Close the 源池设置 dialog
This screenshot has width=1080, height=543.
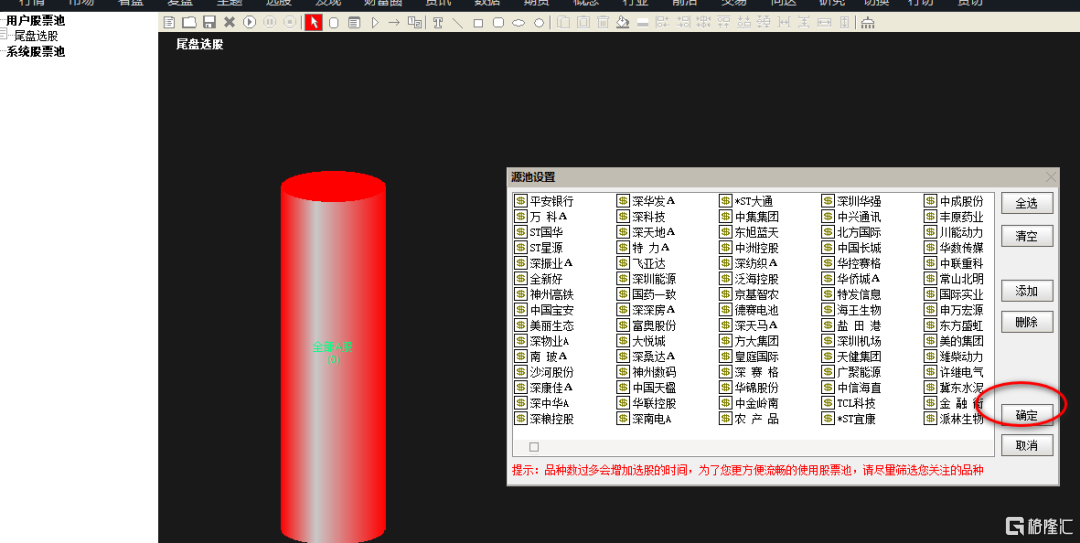(1050, 177)
